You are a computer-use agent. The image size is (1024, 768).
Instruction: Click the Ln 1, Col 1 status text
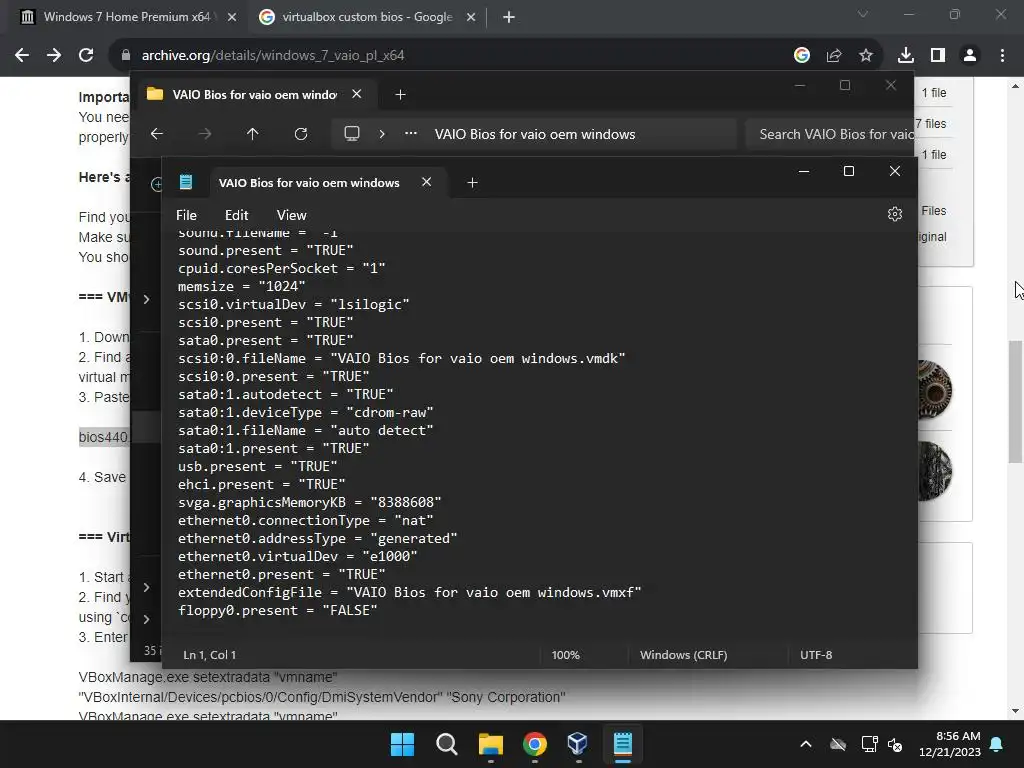tap(210, 654)
